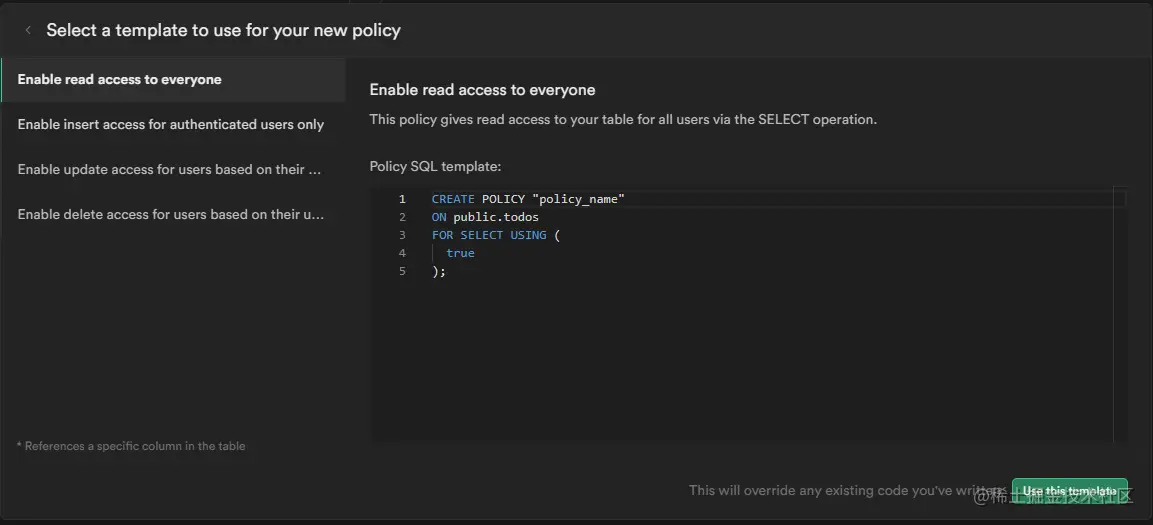Click the closing ');' line in the editor
The width and height of the screenshot is (1153, 525).
439,271
